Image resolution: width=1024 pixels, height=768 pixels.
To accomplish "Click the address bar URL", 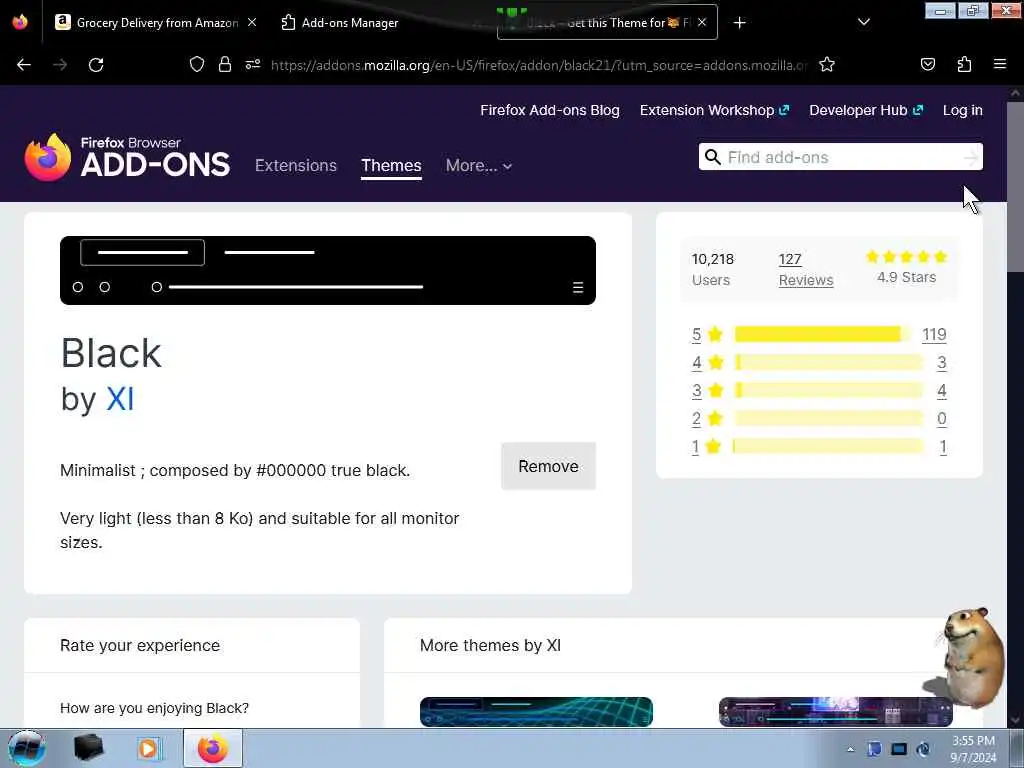I will [539, 65].
